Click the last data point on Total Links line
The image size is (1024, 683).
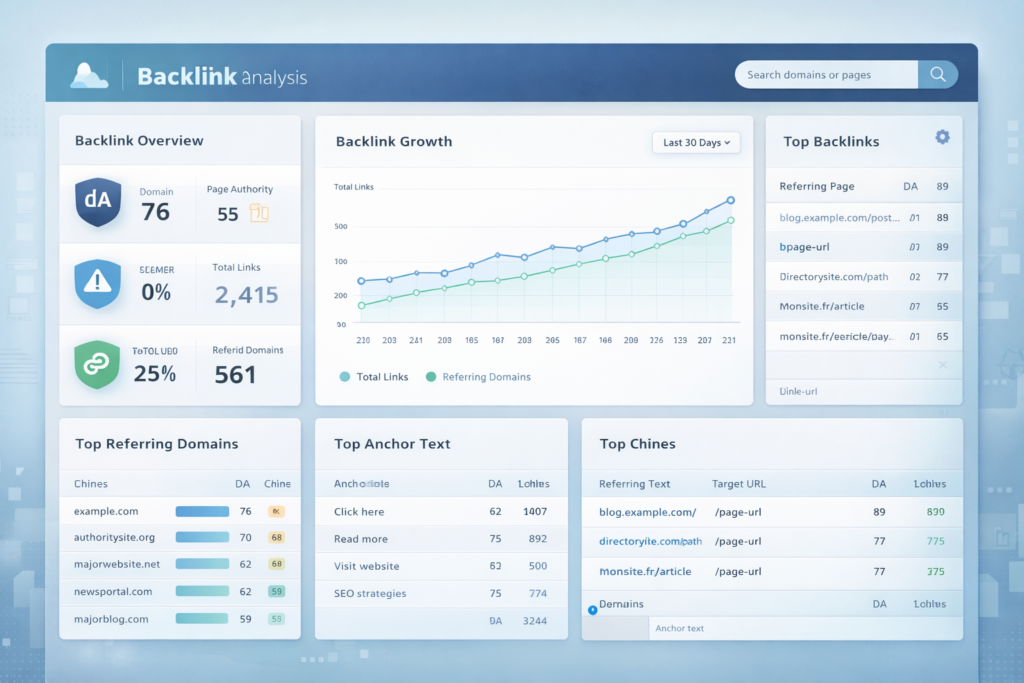(x=731, y=201)
